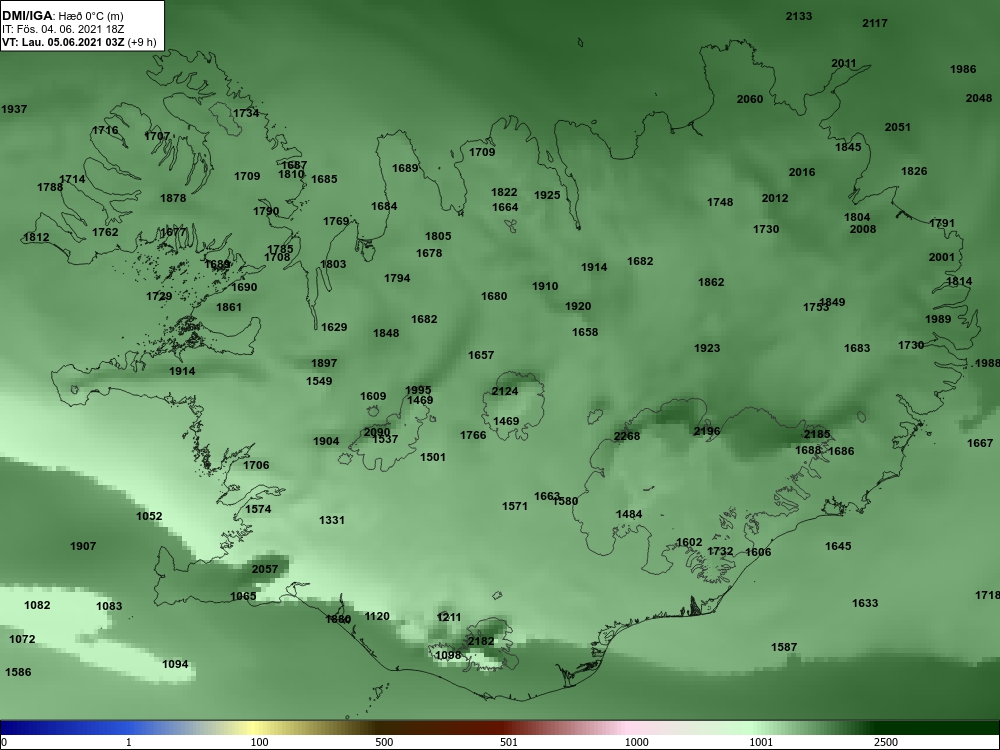Click the map value '2051'

[897, 127]
